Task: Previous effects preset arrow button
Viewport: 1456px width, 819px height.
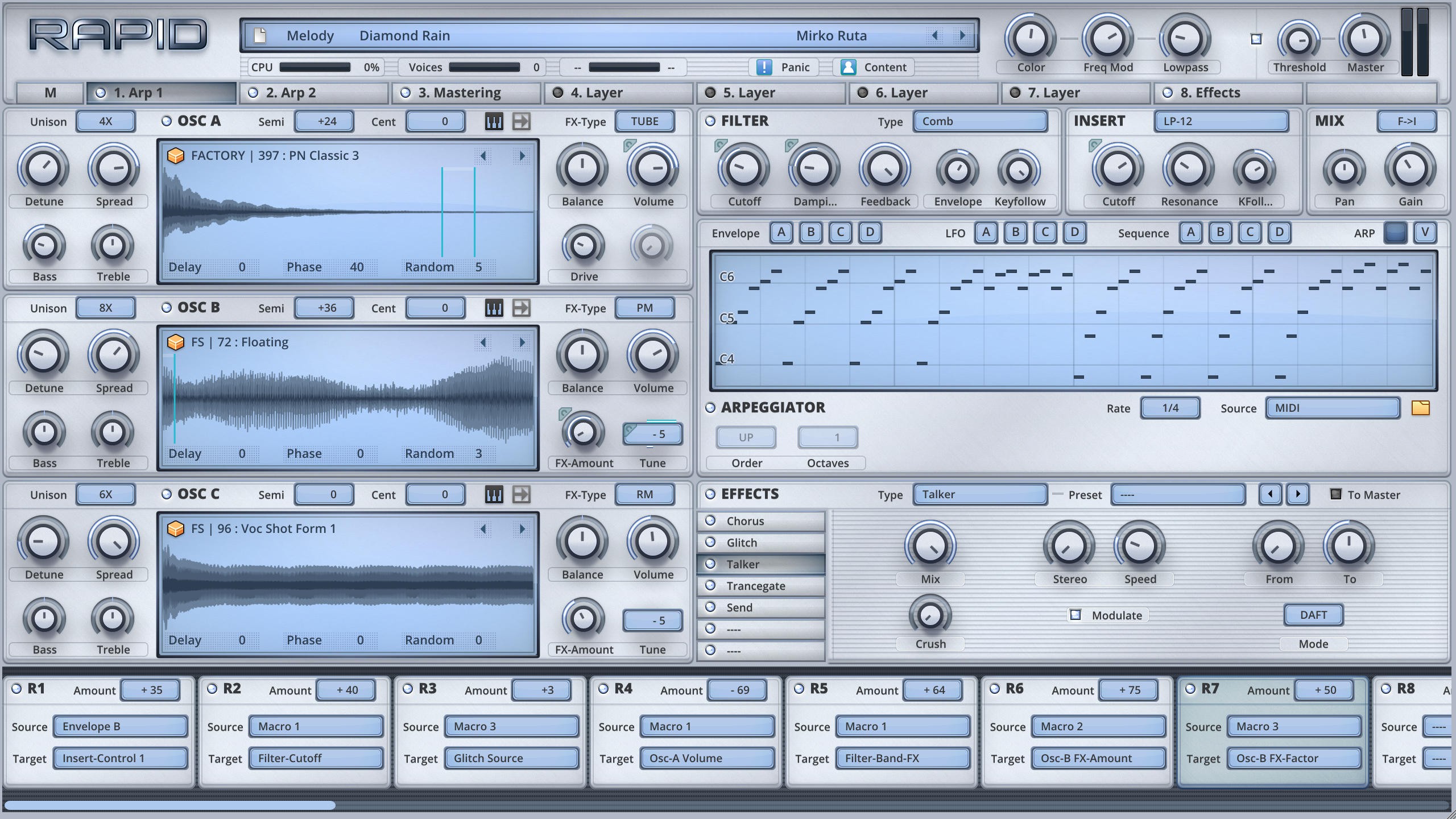Action: point(1270,494)
